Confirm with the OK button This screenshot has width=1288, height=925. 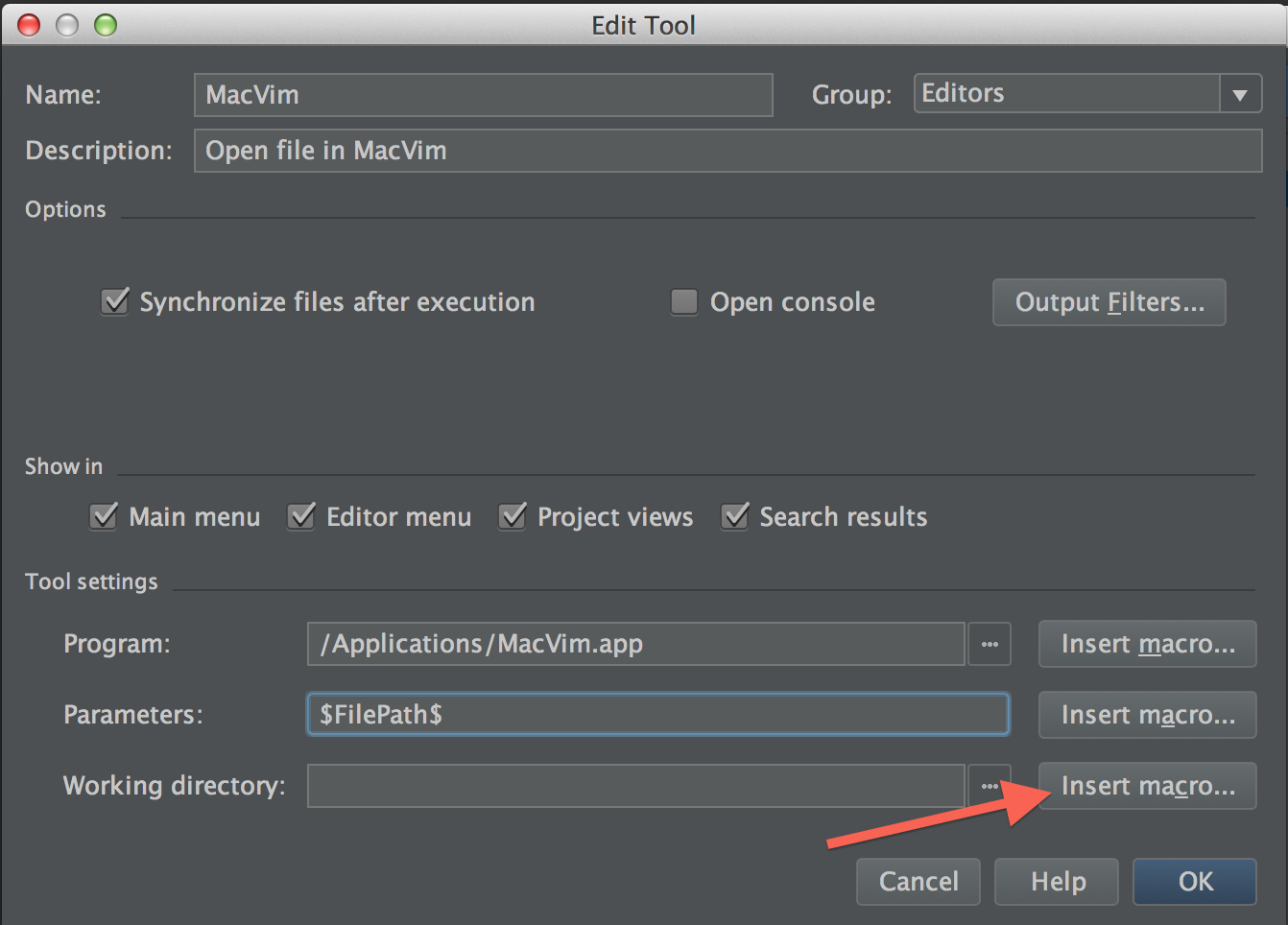click(x=1195, y=882)
